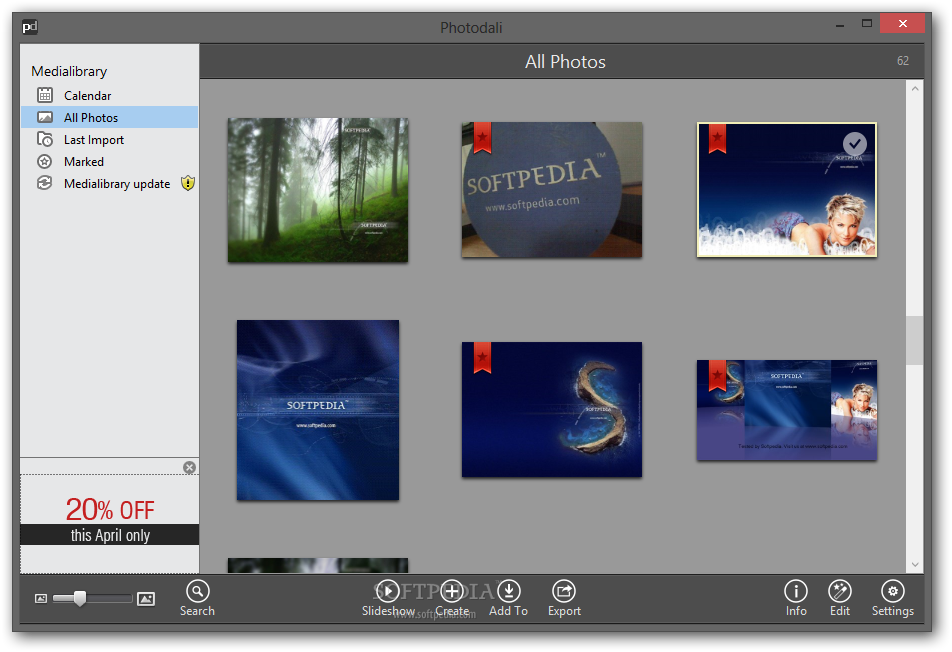Toggle bookmark on S-shaped island photo
The image size is (952, 652).
[x=482, y=358]
